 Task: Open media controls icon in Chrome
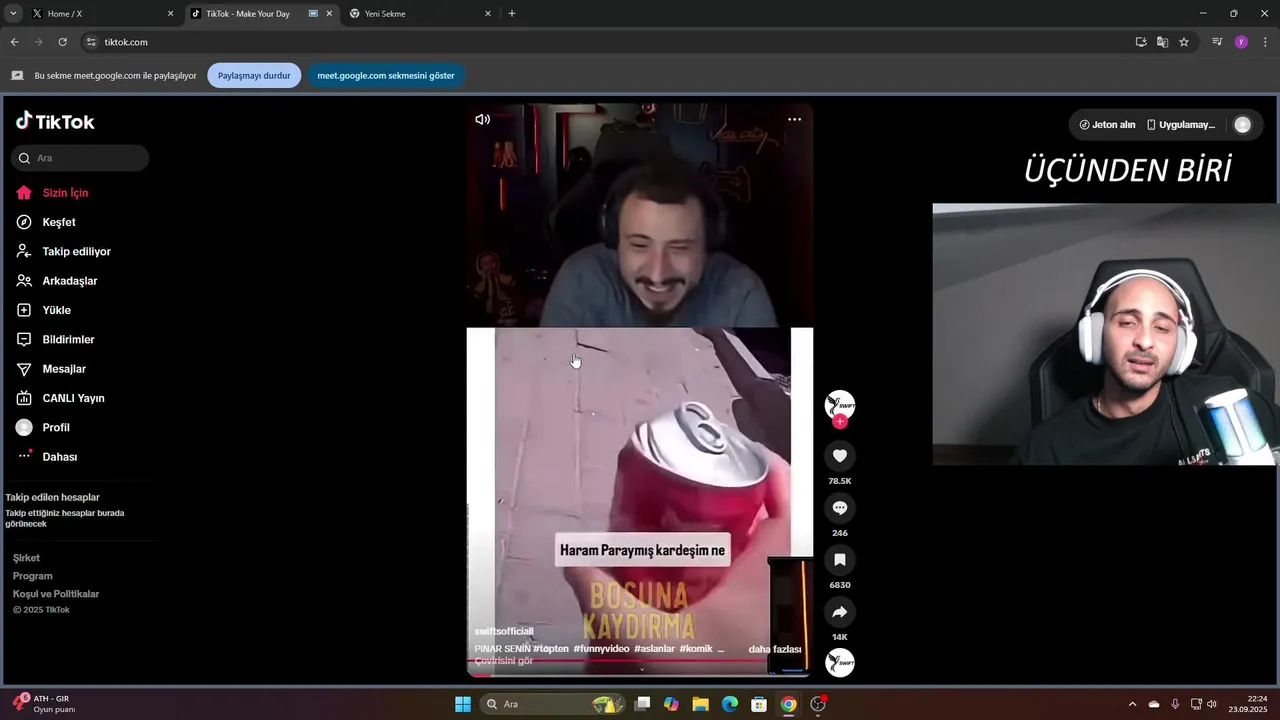[x=1217, y=42]
